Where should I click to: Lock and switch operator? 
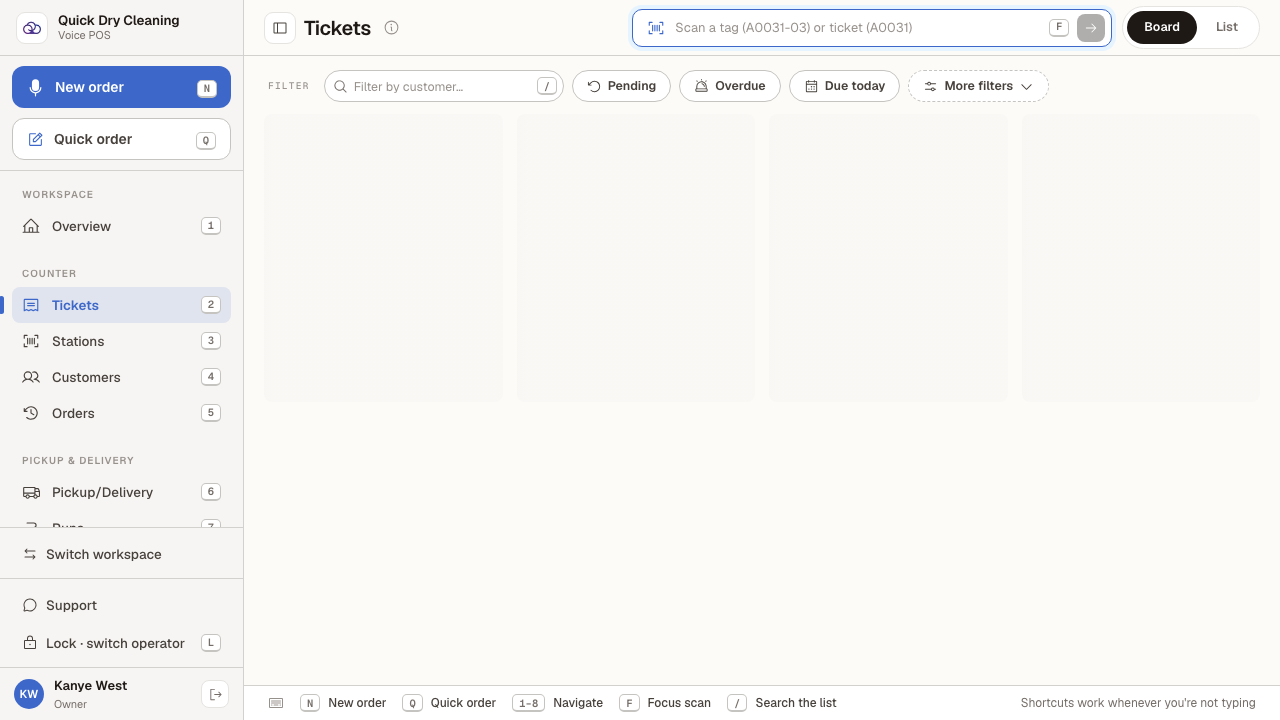121,643
